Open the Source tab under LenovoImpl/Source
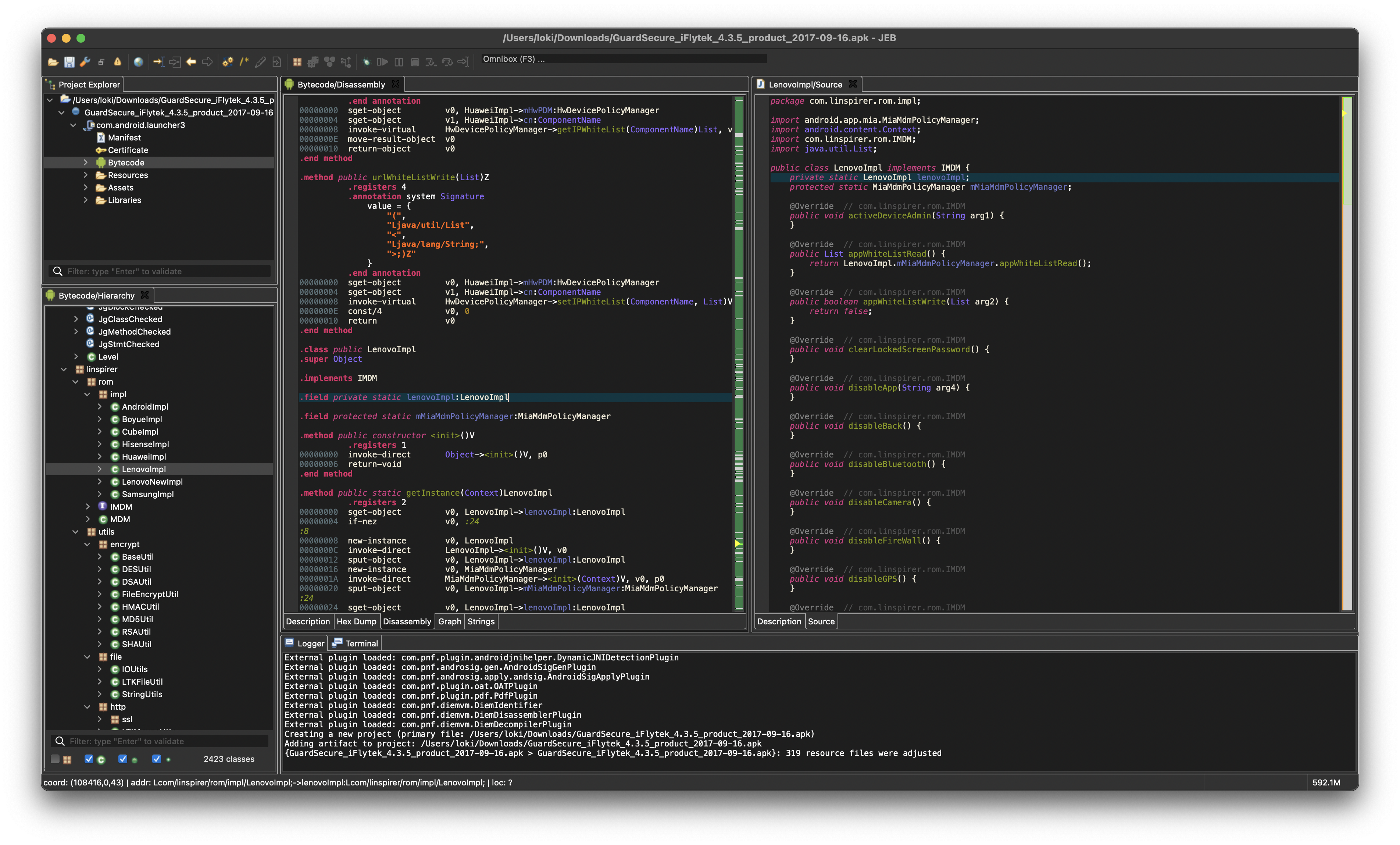This screenshot has height=845, width=1400. click(821, 621)
